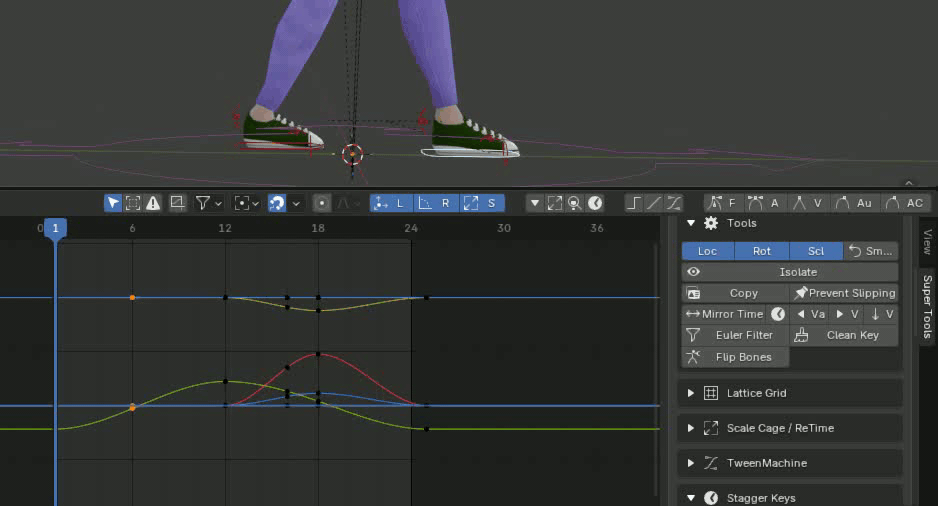Click the Copy button
Screen dimensions: 938x506
tap(735, 293)
